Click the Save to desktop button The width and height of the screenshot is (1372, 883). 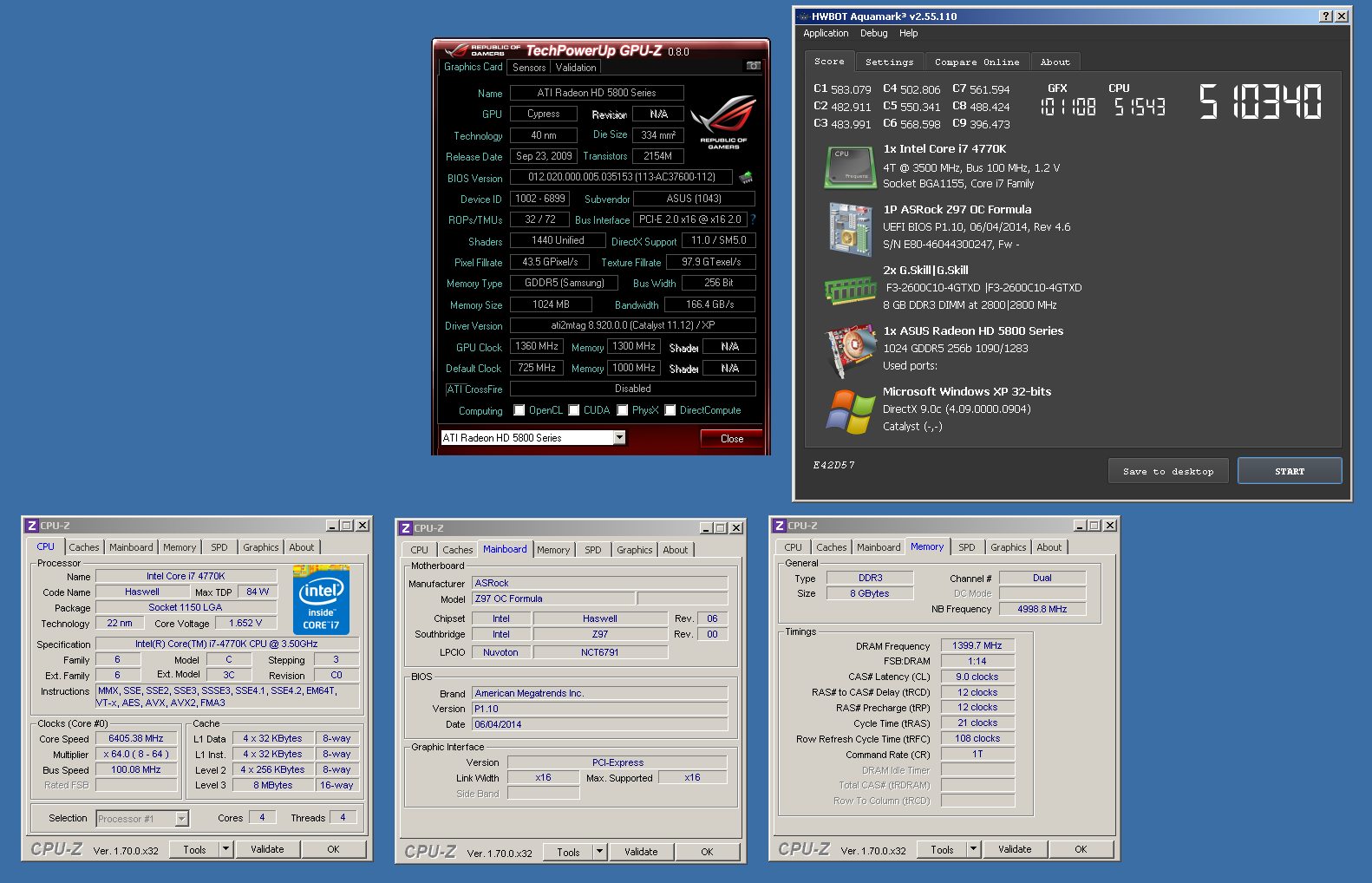pyautogui.click(x=1167, y=471)
